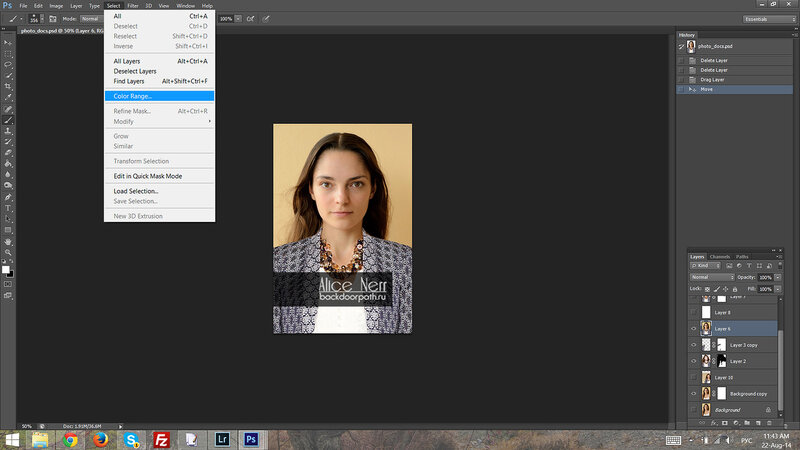Show Layer 10 via its visibility box
This screenshot has height=450, width=800.
point(693,378)
